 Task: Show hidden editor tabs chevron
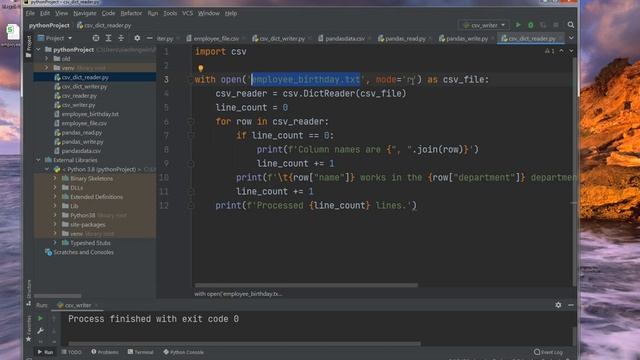[571, 38]
